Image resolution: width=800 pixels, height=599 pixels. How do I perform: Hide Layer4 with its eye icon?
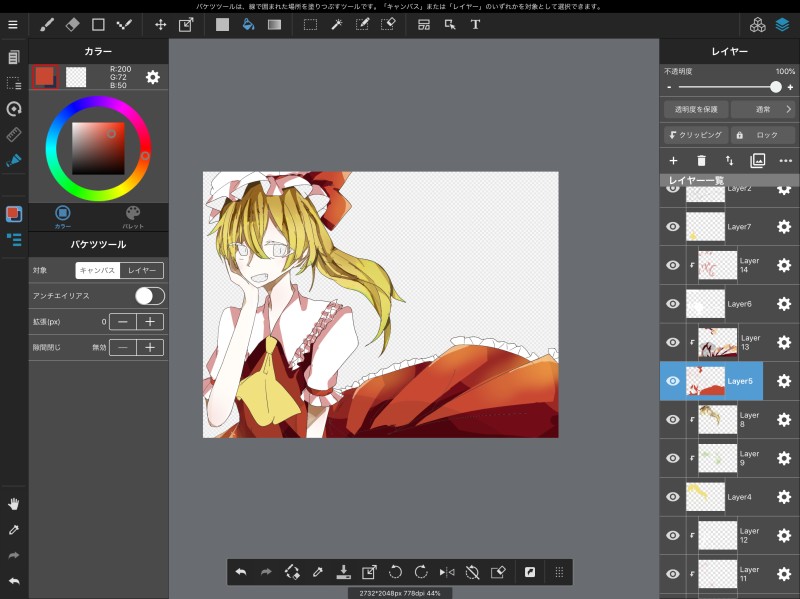pyautogui.click(x=673, y=497)
